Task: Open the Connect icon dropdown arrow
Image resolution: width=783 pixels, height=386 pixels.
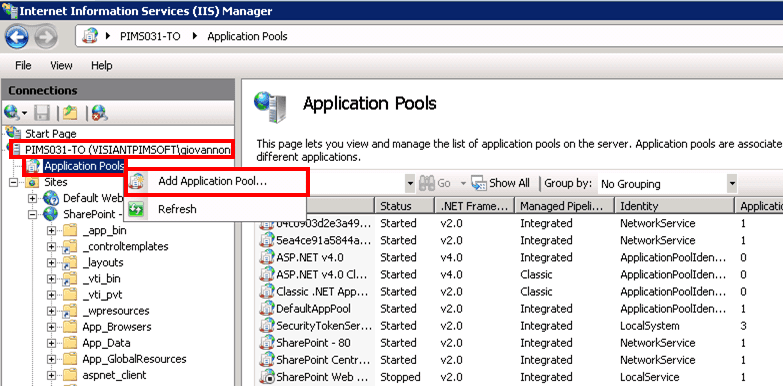Action: coord(23,113)
